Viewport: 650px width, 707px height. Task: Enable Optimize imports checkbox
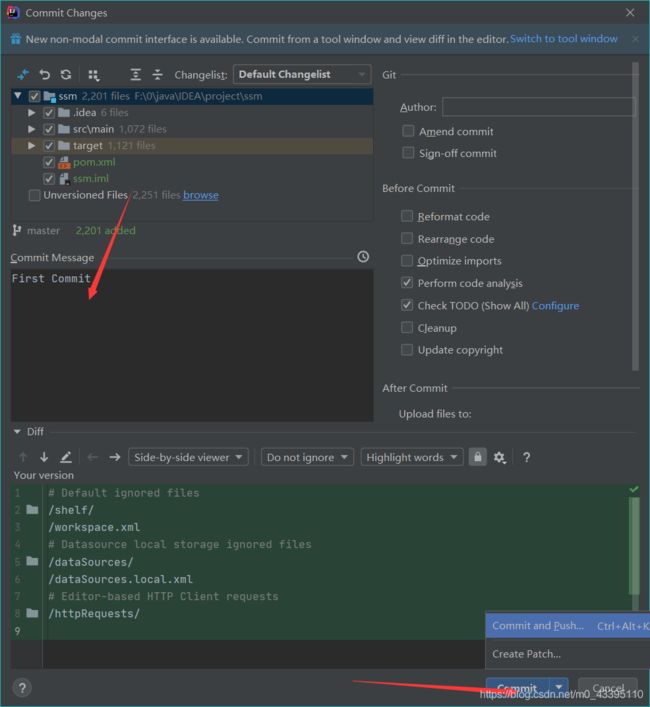click(x=407, y=261)
